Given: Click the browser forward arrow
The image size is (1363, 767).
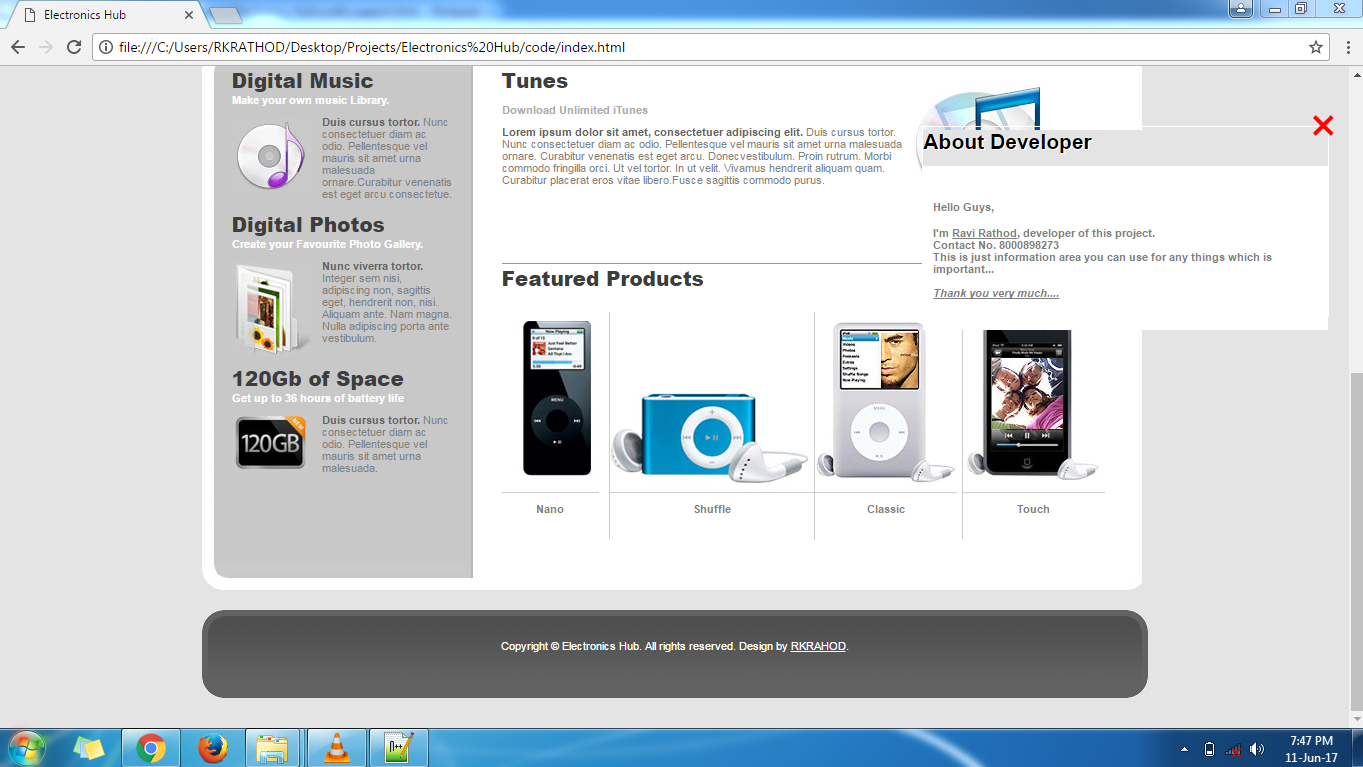Looking at the screenshot, I should pyautogui.click(x=46, y=47).
